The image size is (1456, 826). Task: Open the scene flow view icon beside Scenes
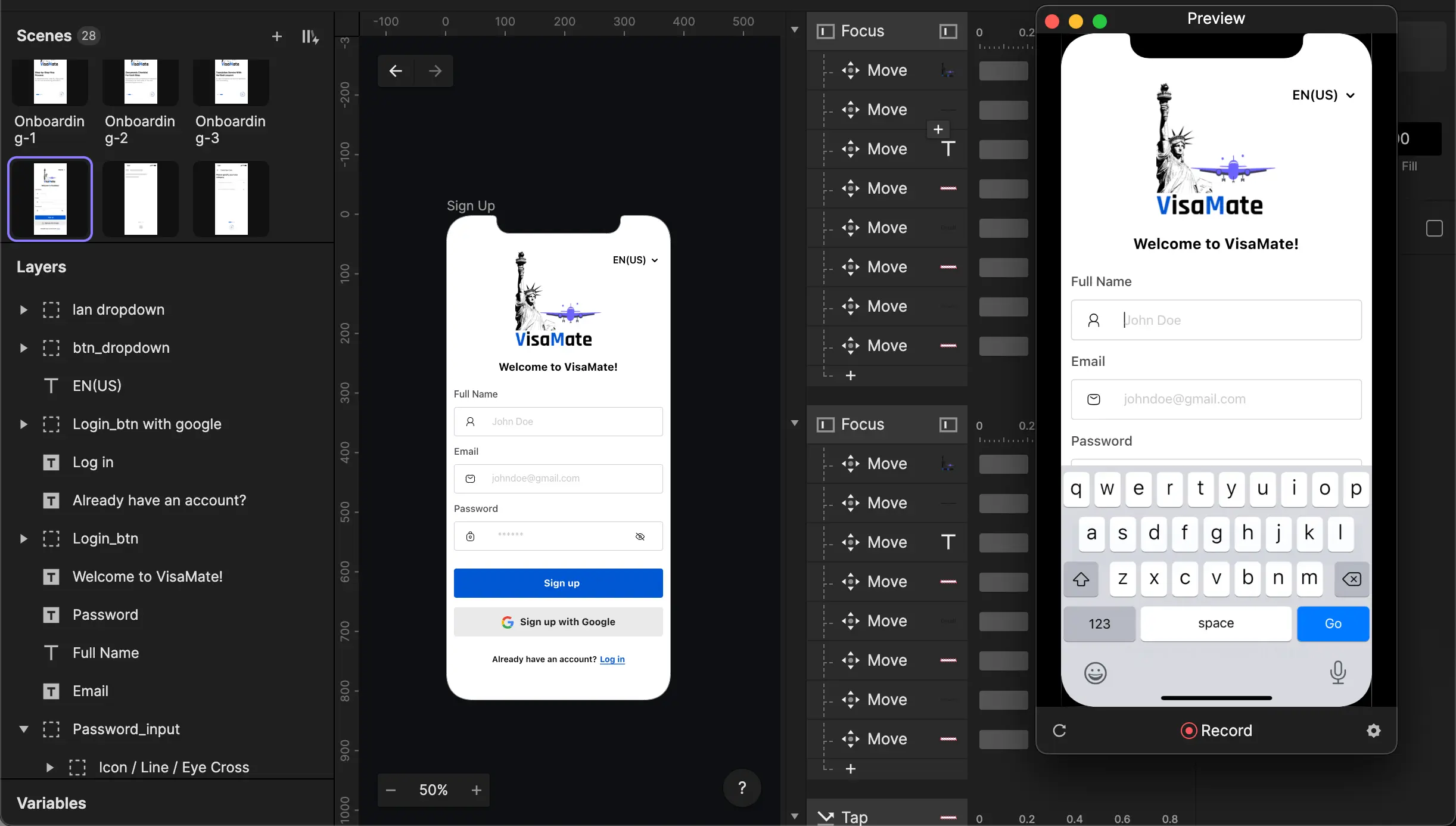point(310,36)
